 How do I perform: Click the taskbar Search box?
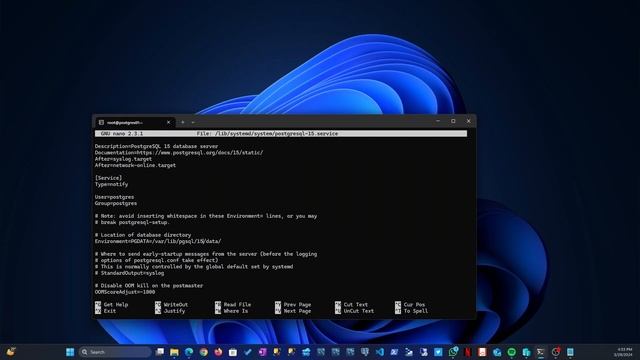115,352
